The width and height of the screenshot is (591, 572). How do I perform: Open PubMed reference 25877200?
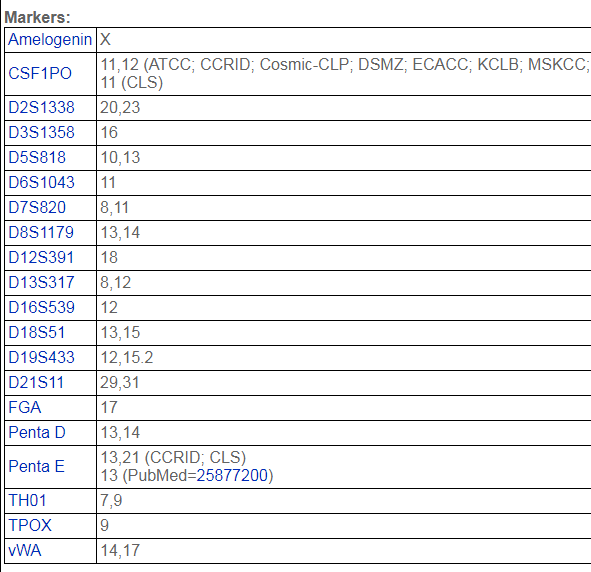(x=232, y=476)
